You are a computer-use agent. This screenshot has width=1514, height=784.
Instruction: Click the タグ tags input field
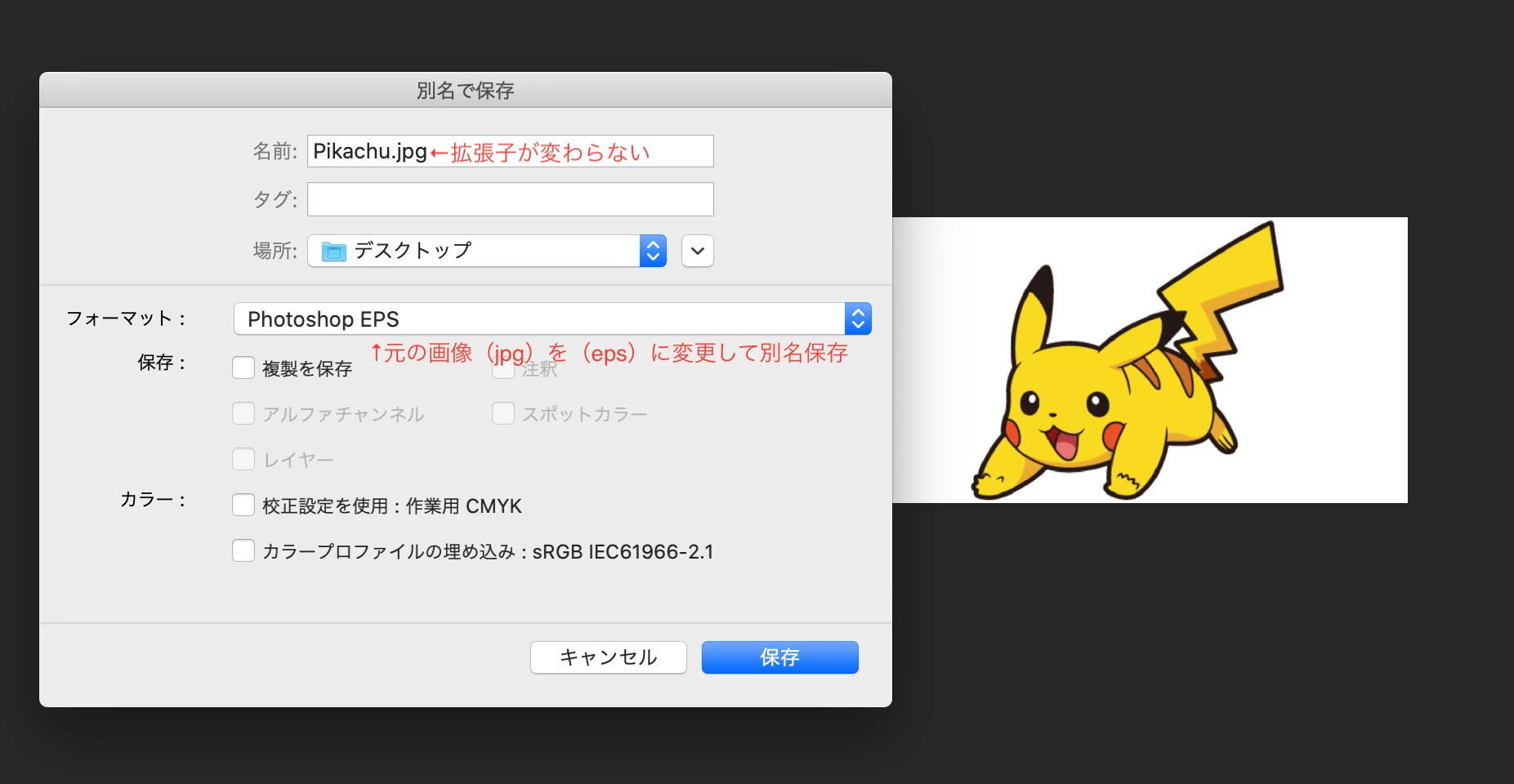tap(510, 199)
